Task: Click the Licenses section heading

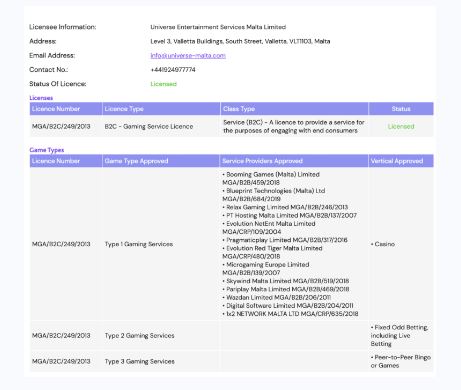Action: tap(41, 98)
